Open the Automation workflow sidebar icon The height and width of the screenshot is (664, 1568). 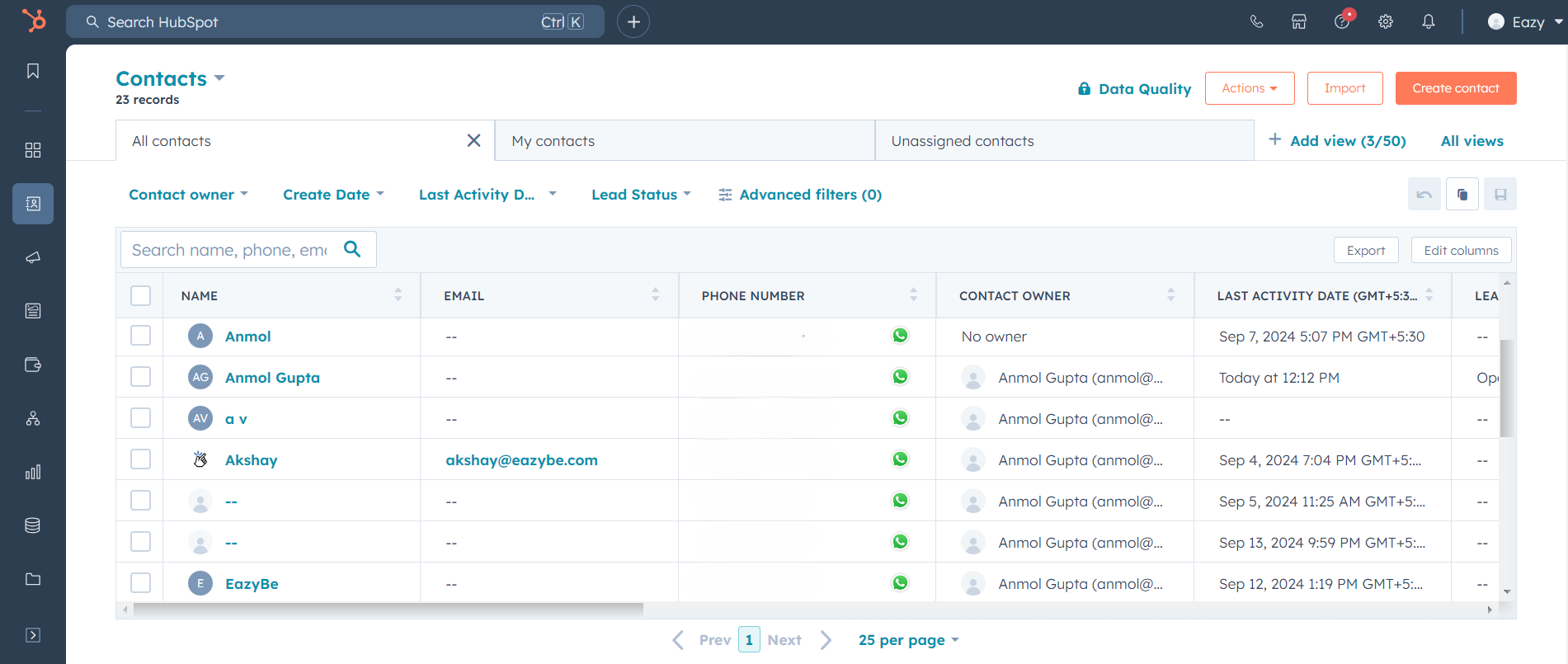33,418
